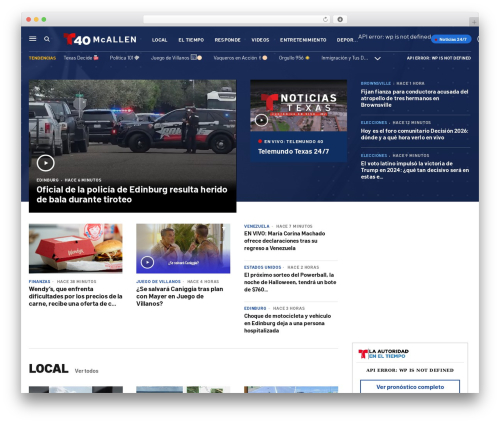500x423 pixels.
Task: Play the Noticias Texas live stream
Action: click(261, 120)
